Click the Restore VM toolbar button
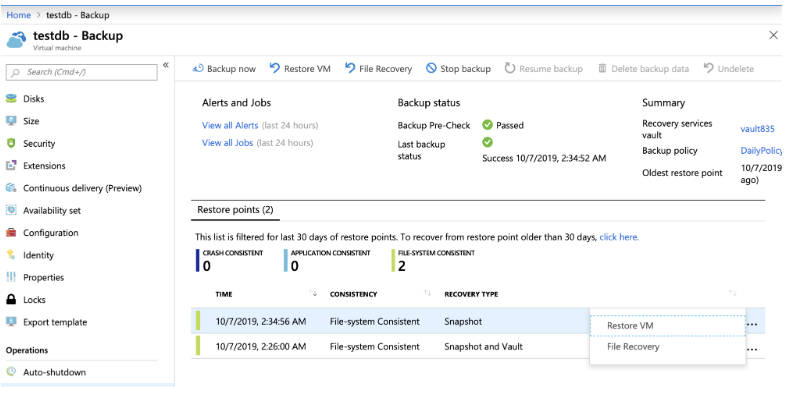This screenshot has width=787, height=402. tap(300, 69)
